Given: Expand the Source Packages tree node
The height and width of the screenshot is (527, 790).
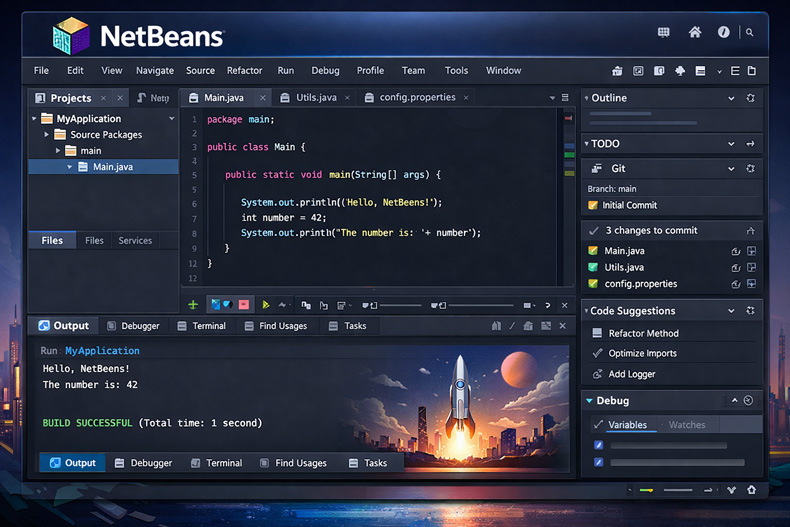Looking at the screenshot, I should pyautogui.click(x=46, y=135).
